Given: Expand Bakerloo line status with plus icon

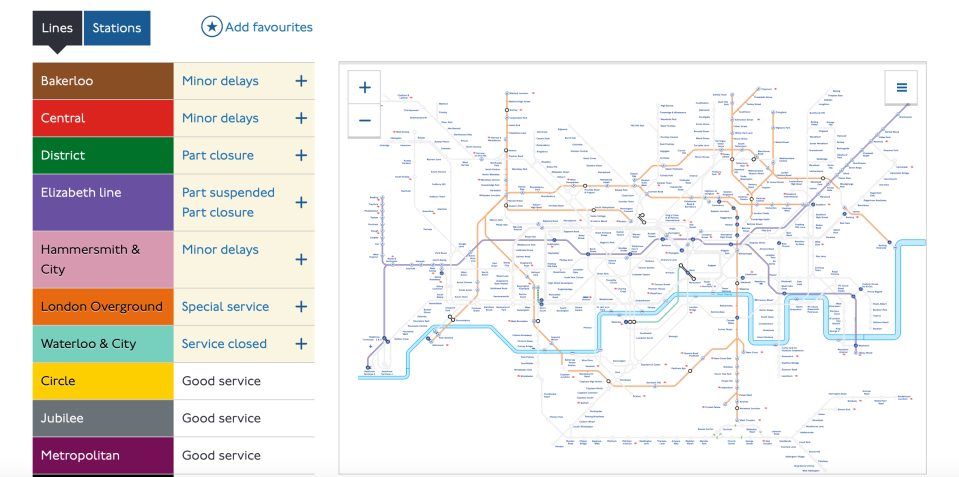Looking at the screenshot, I should tap(301, 81).
